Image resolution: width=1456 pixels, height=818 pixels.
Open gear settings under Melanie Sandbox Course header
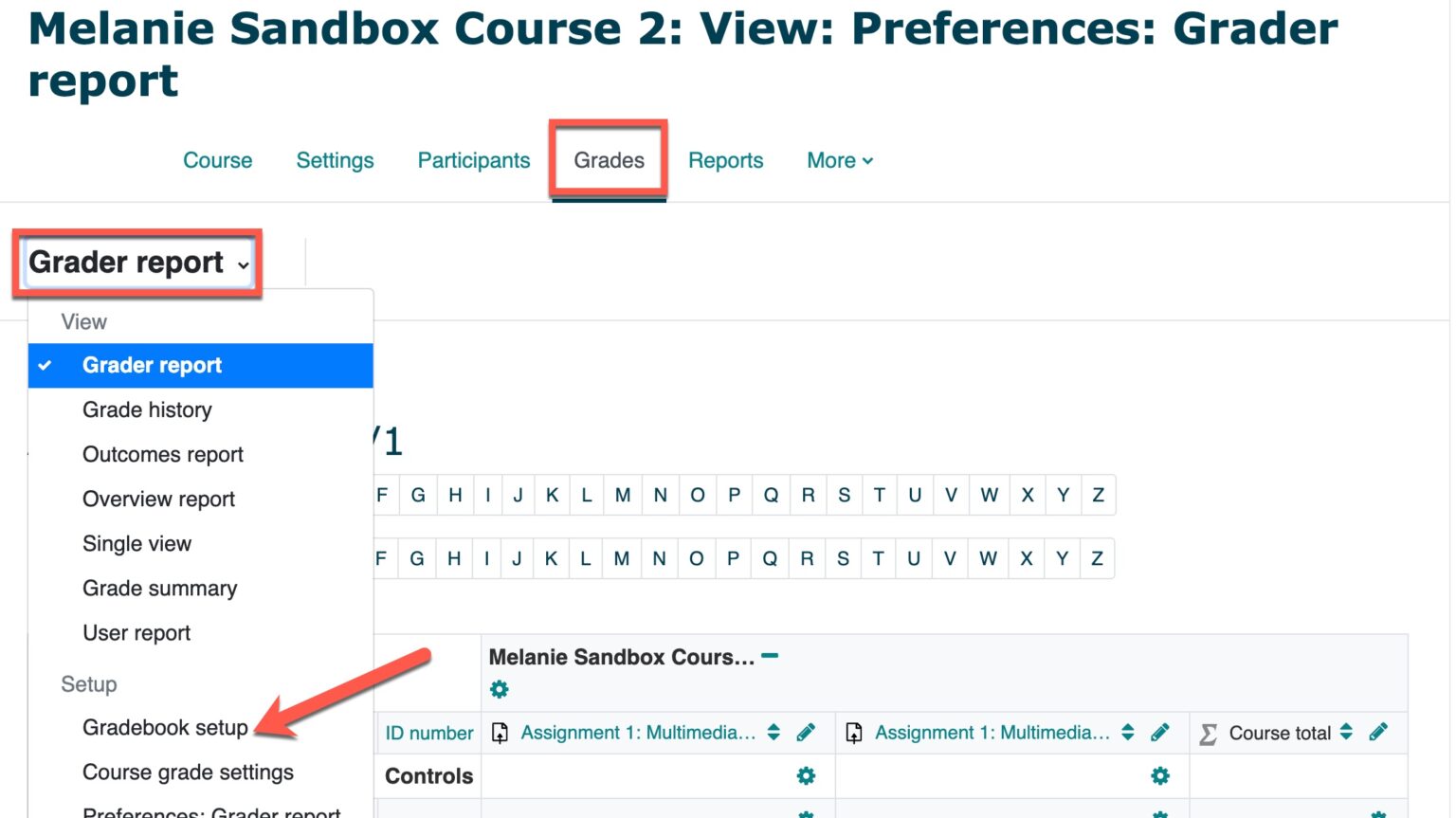pyautogui.click(x=500, y=689)
